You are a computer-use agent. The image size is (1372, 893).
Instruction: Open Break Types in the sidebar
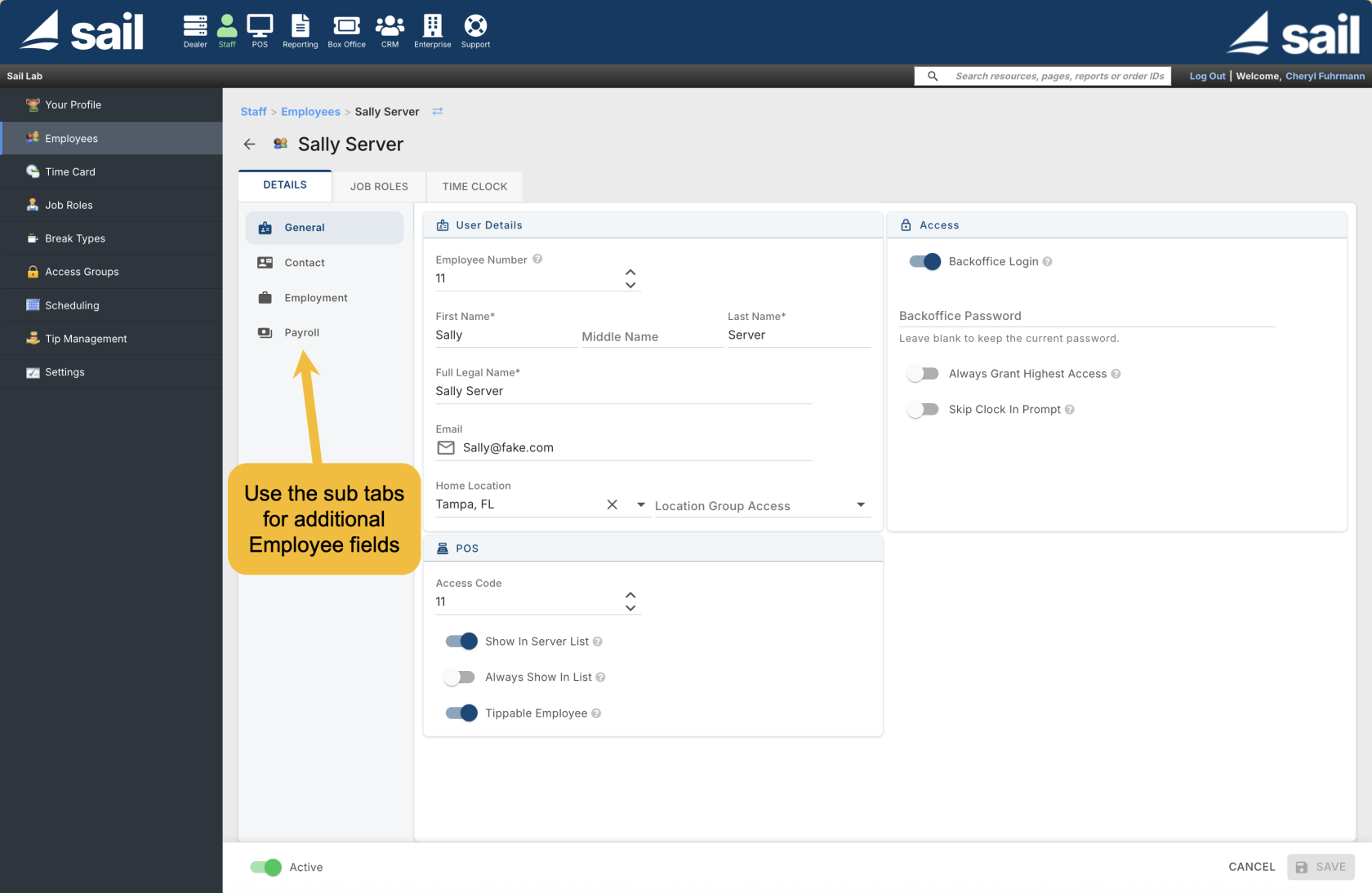pyautogui.click(x=111, y=238)
